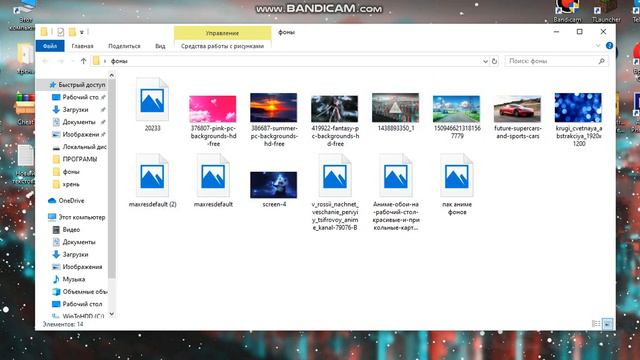
Task: Open Рабочий стол under Этот компьютер
Action: (x=82, y=304)
